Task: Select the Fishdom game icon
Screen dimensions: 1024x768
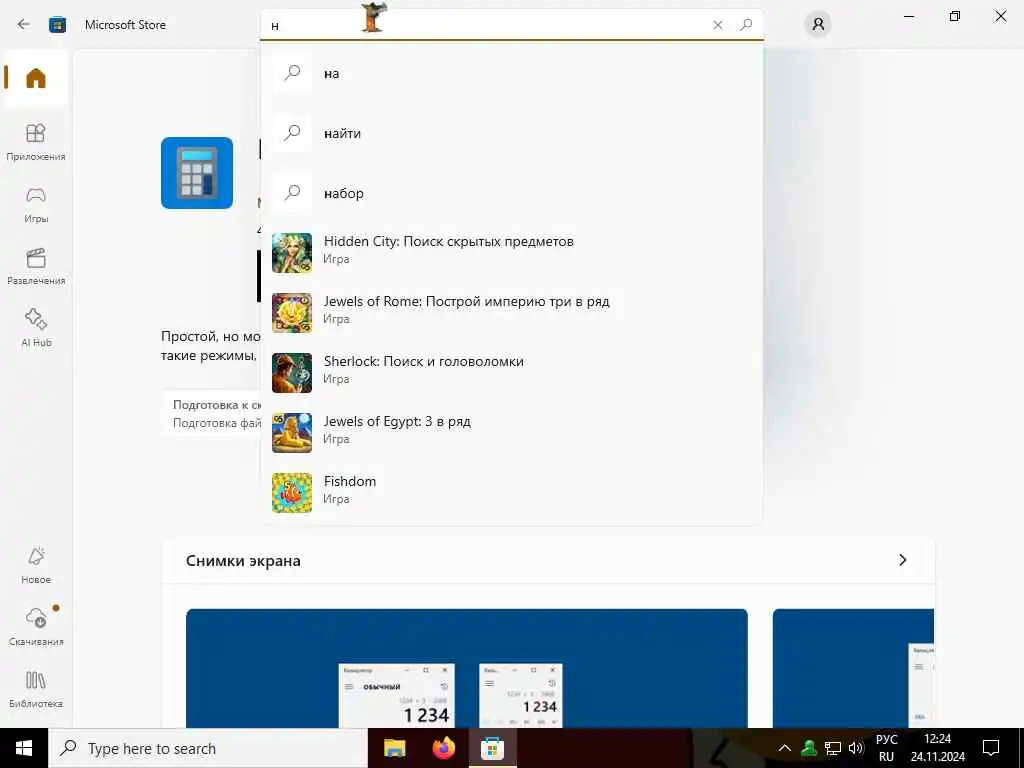Action: [x=291, y=493]
